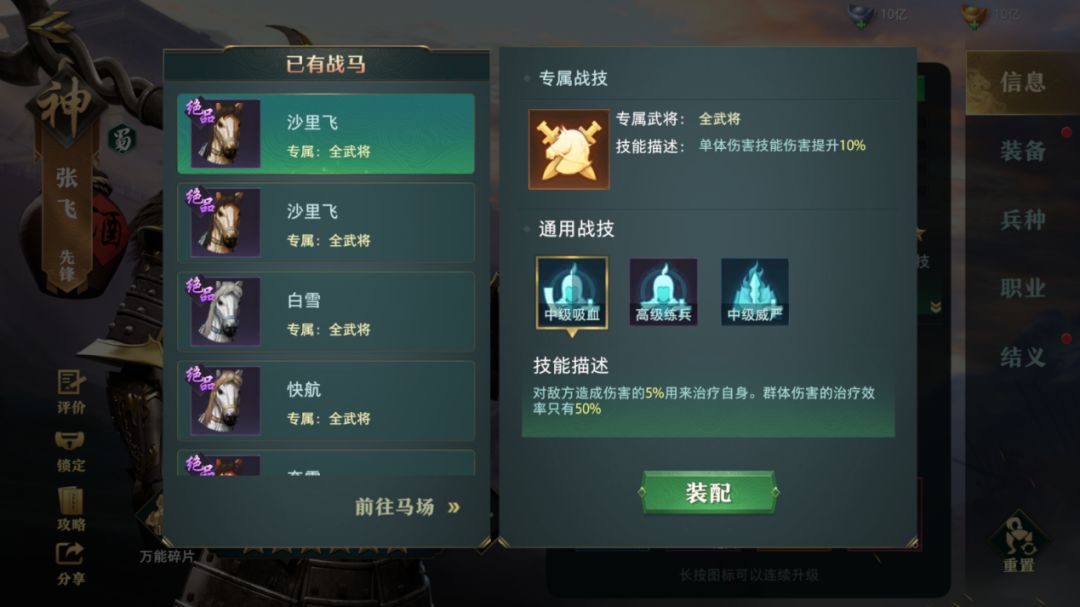Open the 评价 review icon

click(x=71, y=391)
